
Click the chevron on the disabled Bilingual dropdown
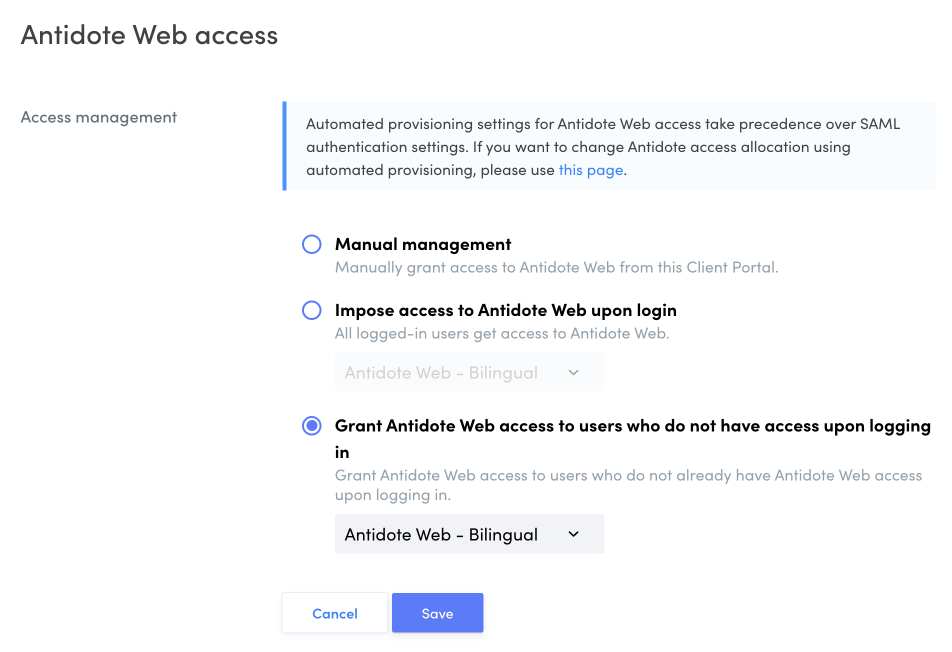[x=574, y=372]
